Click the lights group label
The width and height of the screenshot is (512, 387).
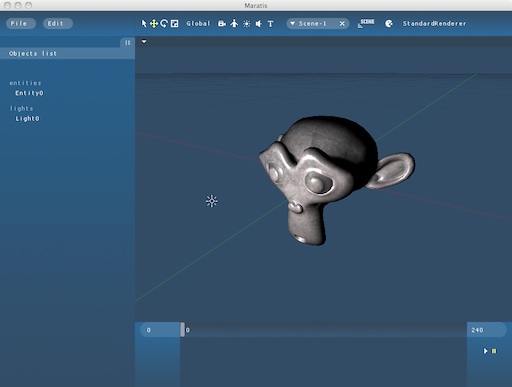tap(22, 109)
